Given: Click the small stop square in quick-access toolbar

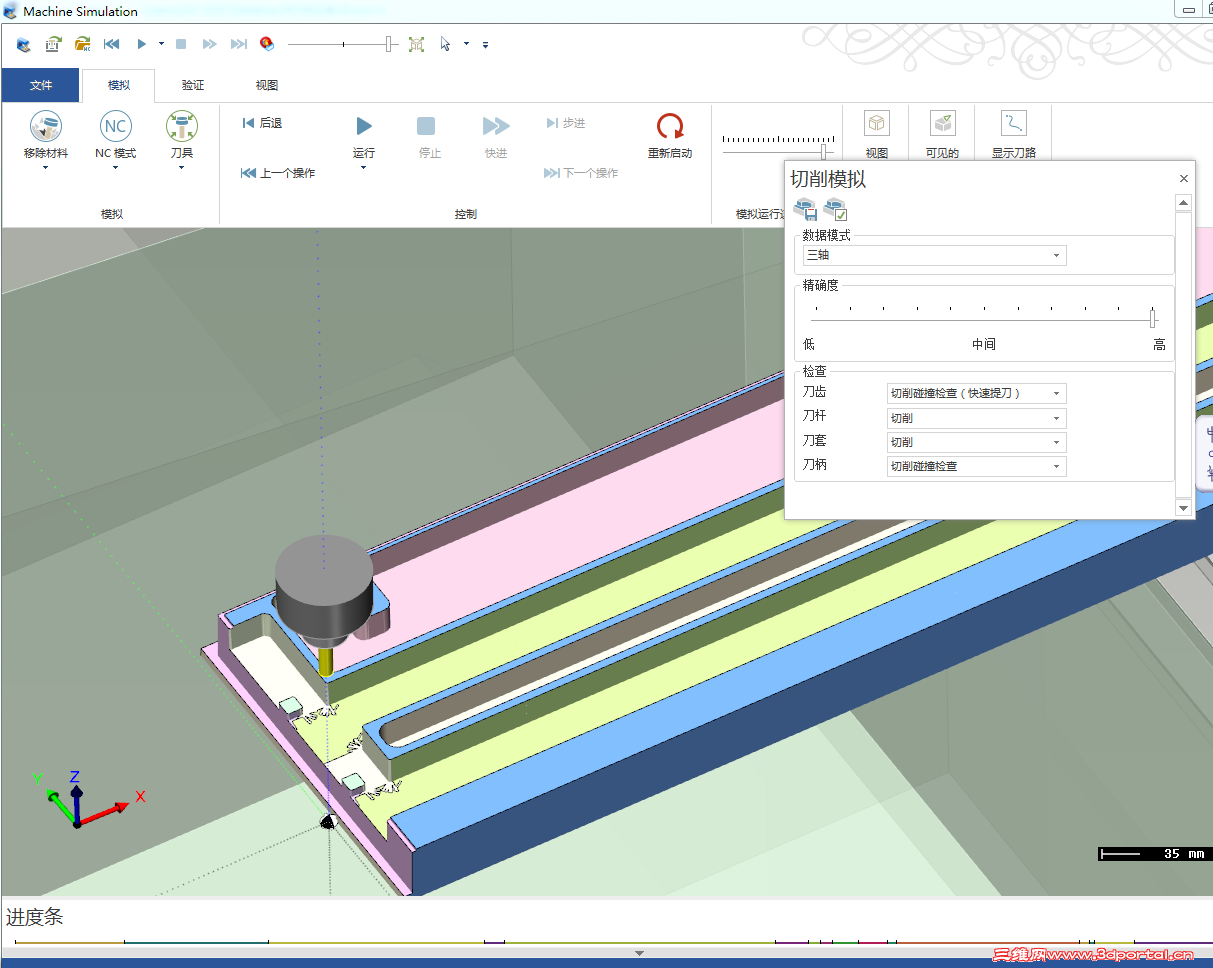Looking at the screenshot, I should (x=181, y=44).
